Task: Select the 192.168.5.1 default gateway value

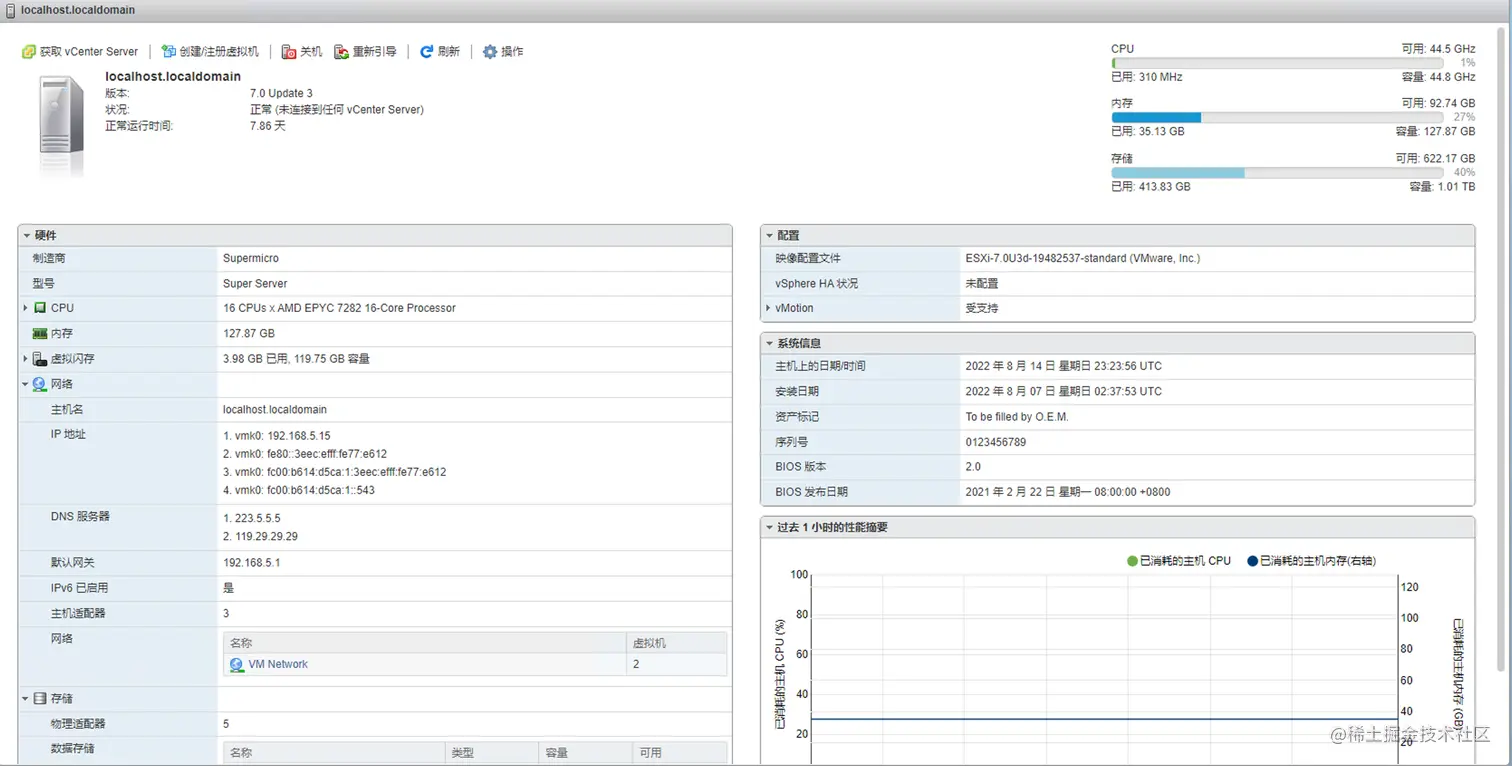Action: point(252,563)
